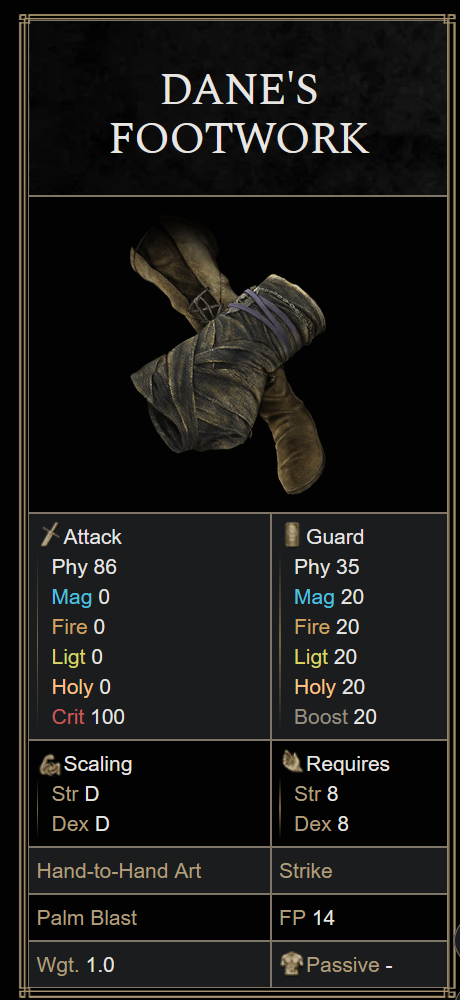Click the Scaling flexed arm icon

pyautogui.click(x=50, y=764)
